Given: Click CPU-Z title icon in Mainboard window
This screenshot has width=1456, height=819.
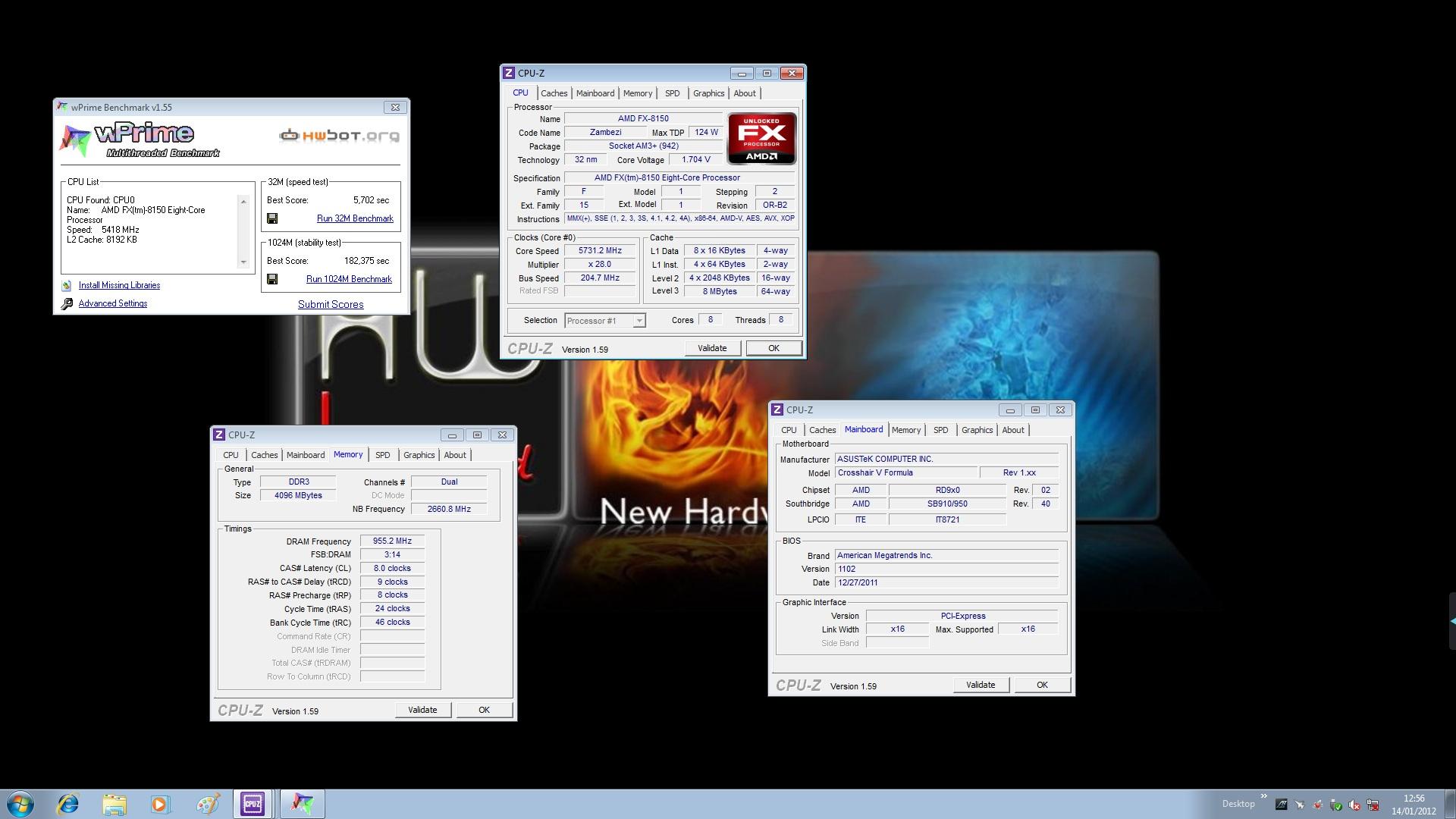Looking at the screenshot, I should point(777,410).
